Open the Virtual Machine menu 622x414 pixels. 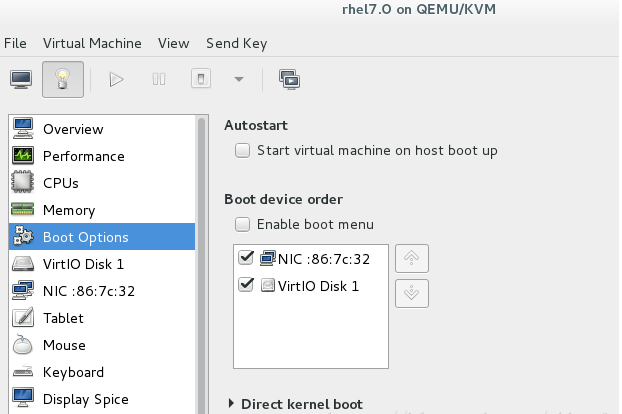92,43
